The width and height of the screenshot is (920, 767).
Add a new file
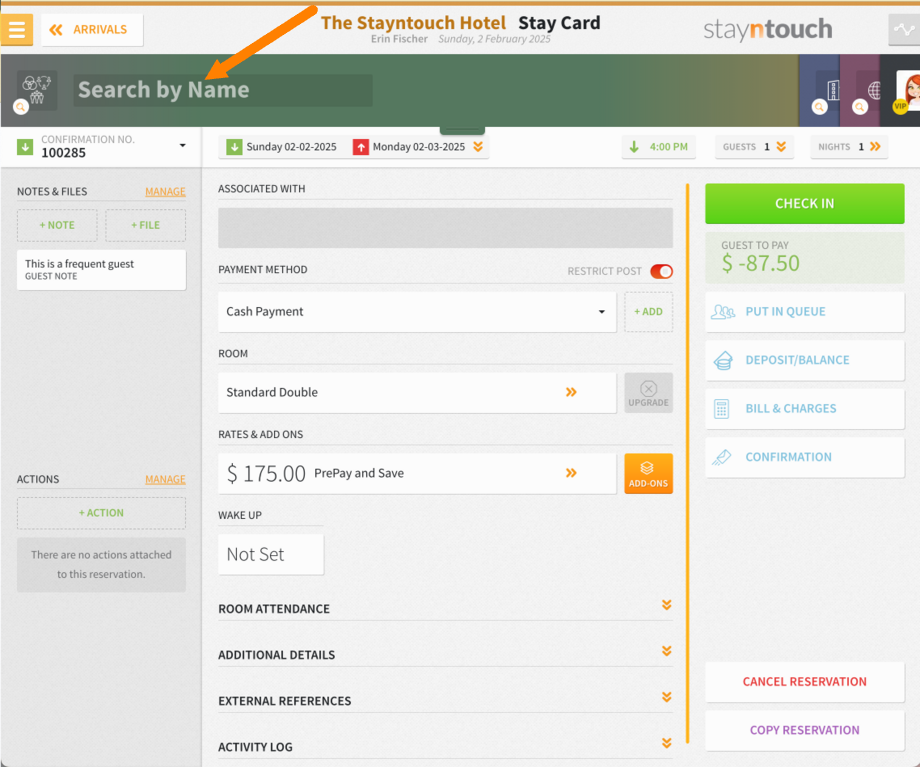click(x=146, y=225)
